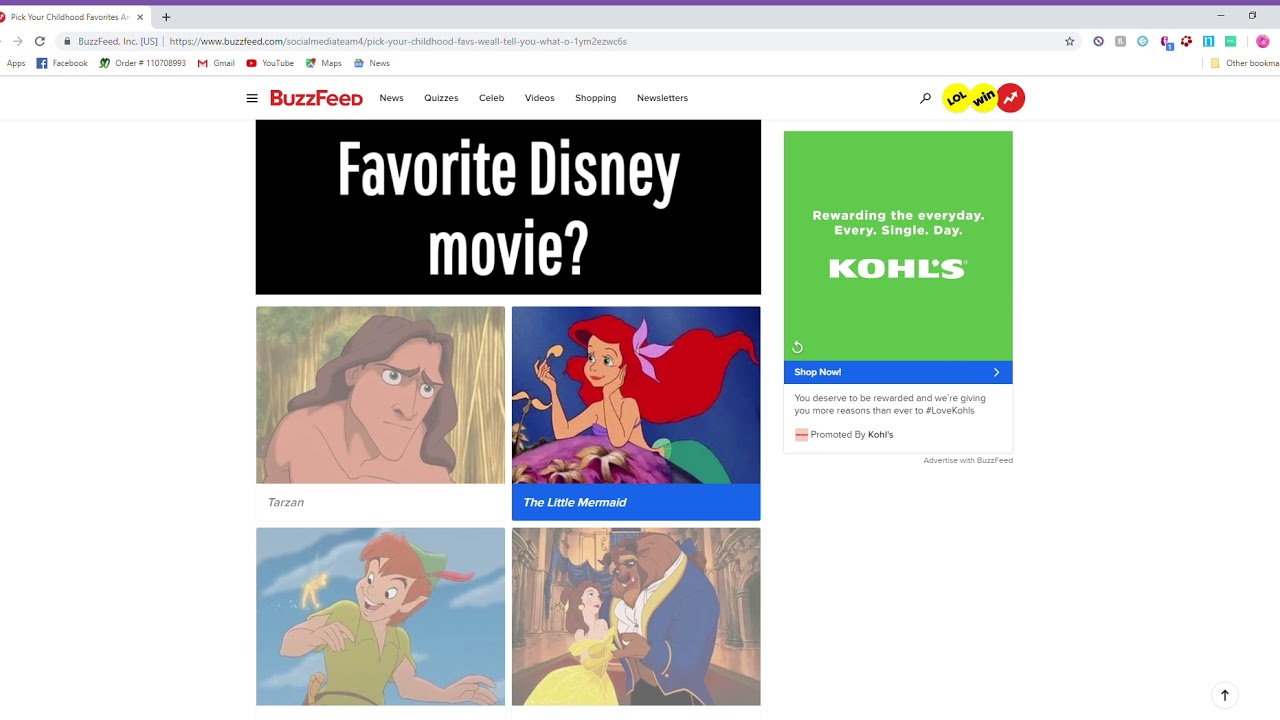Click the green Kohl's ad banner
1280x720 pixels.
898,246
